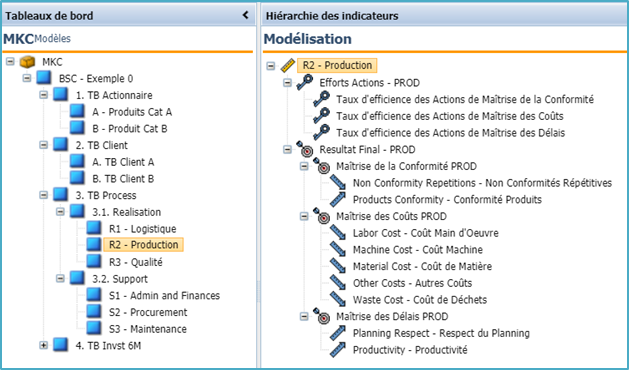This screenshot has width=629, height=370.
Task: Collapse the 3. TB Process branch
Action: [x=44, y=195]
